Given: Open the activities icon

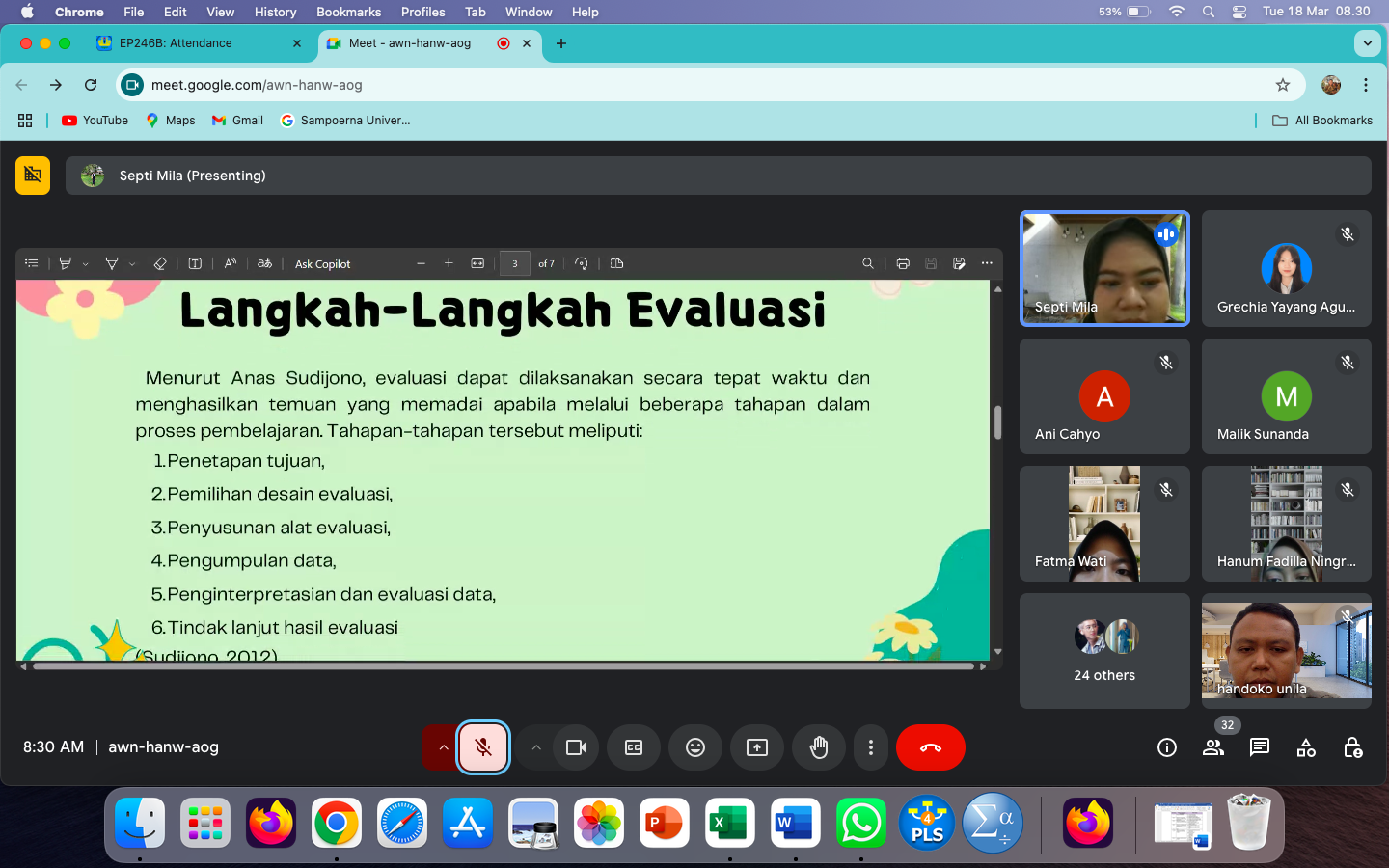Looking at the screenshot, I should [x=1306, y=747].
